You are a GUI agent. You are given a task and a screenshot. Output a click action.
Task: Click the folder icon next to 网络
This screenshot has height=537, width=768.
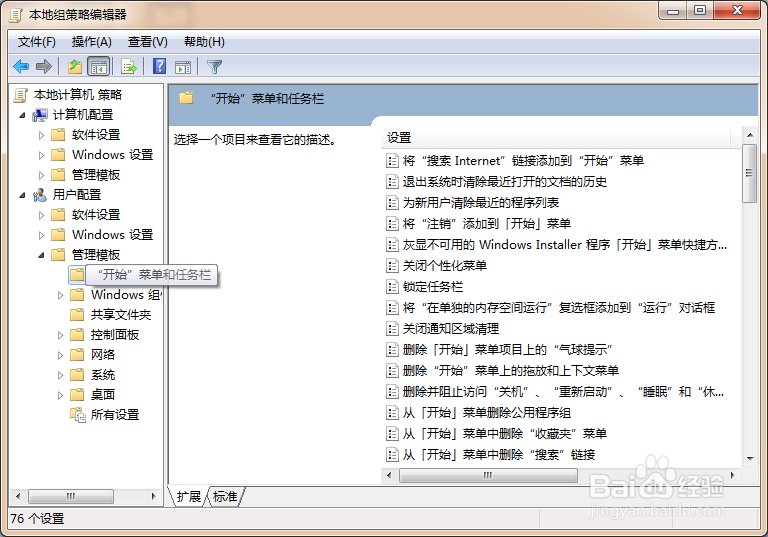(x=77, y=355)
